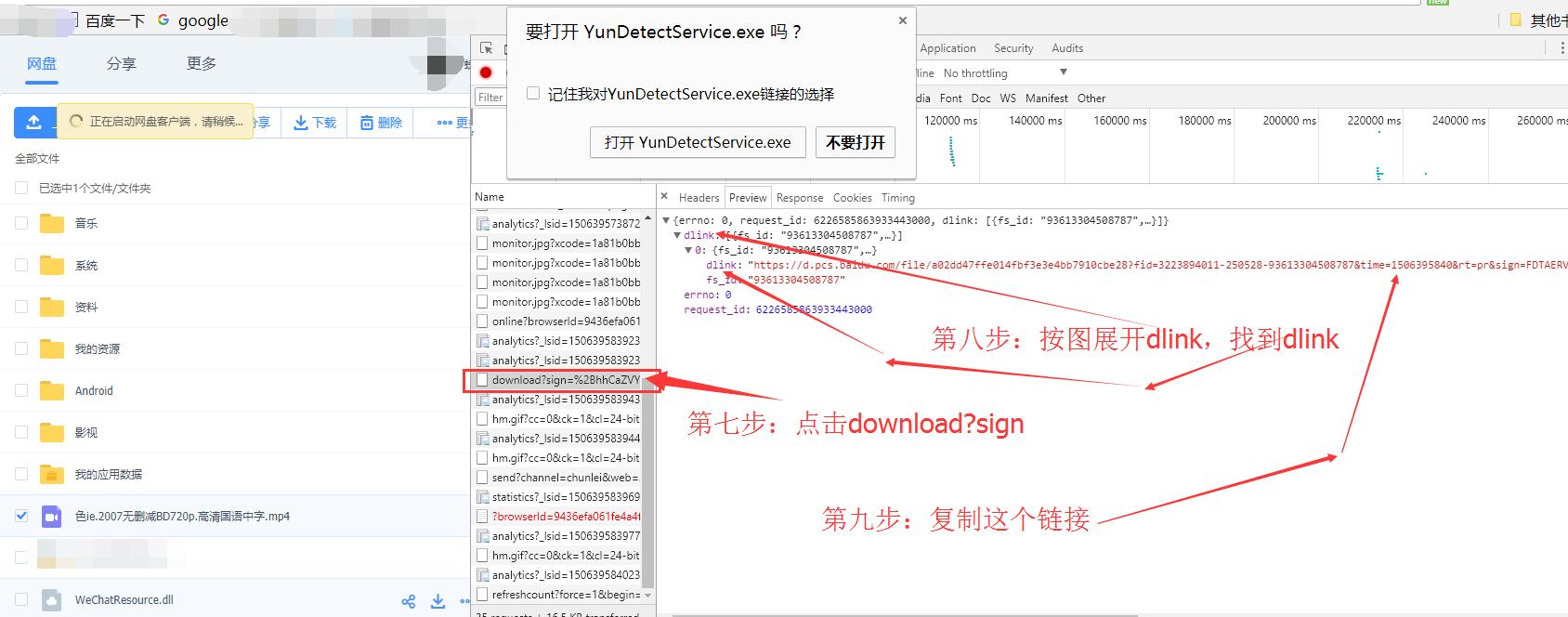
Task: Select the download?sign= request row
Action: pos(558,380)
